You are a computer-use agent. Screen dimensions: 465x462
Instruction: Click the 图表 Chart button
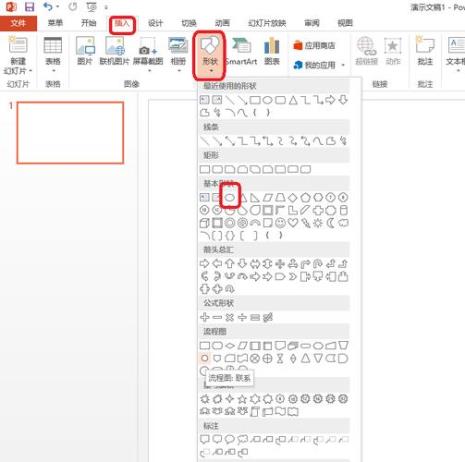(x=272, y=51)
